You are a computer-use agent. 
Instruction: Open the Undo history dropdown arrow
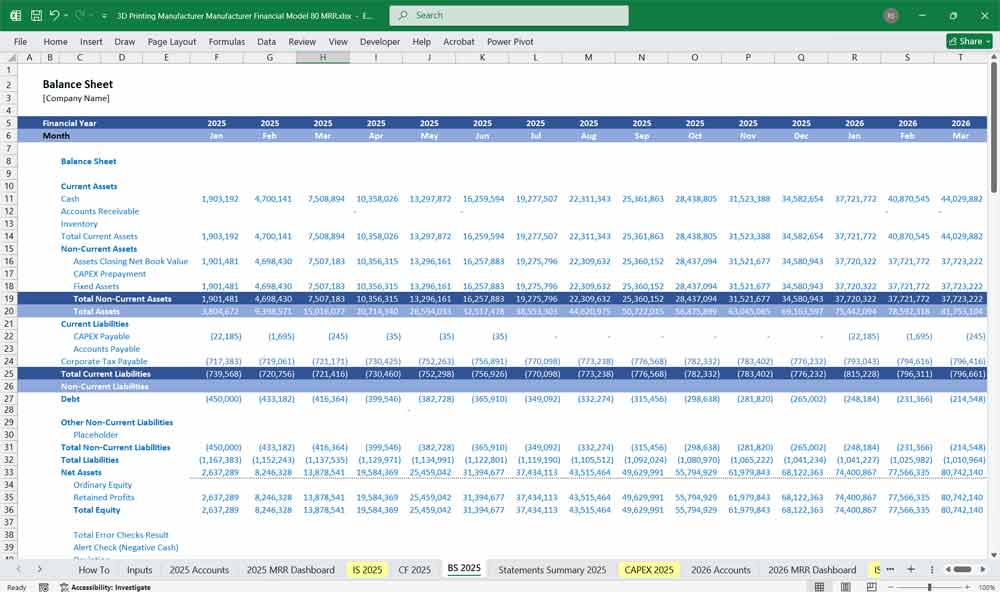pyautogui.click(x=65, y=15)
